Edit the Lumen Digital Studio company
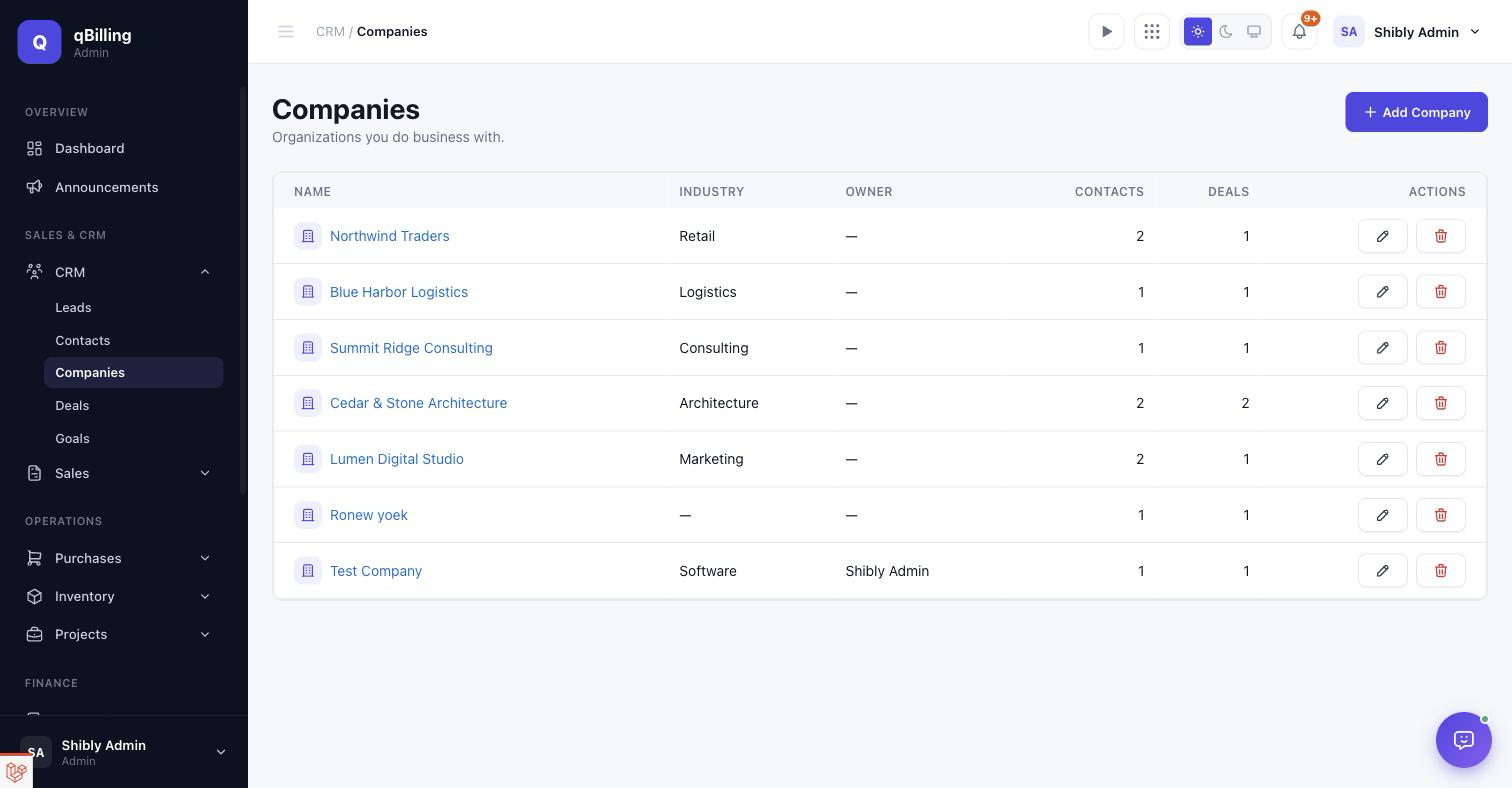 [x=1382, y=459]
